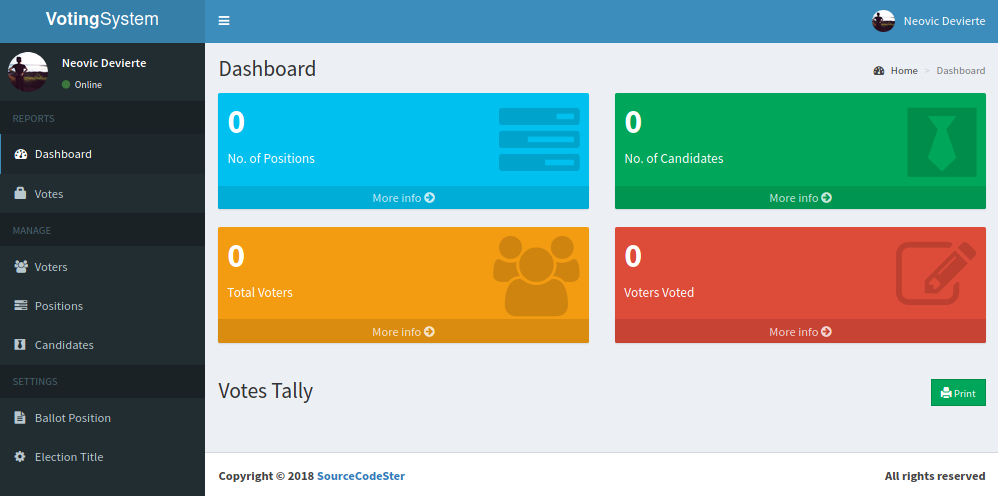998x496 pixels.
Task: Click the Candidates tie icon in the sidebar
Action: coord(20,344)
